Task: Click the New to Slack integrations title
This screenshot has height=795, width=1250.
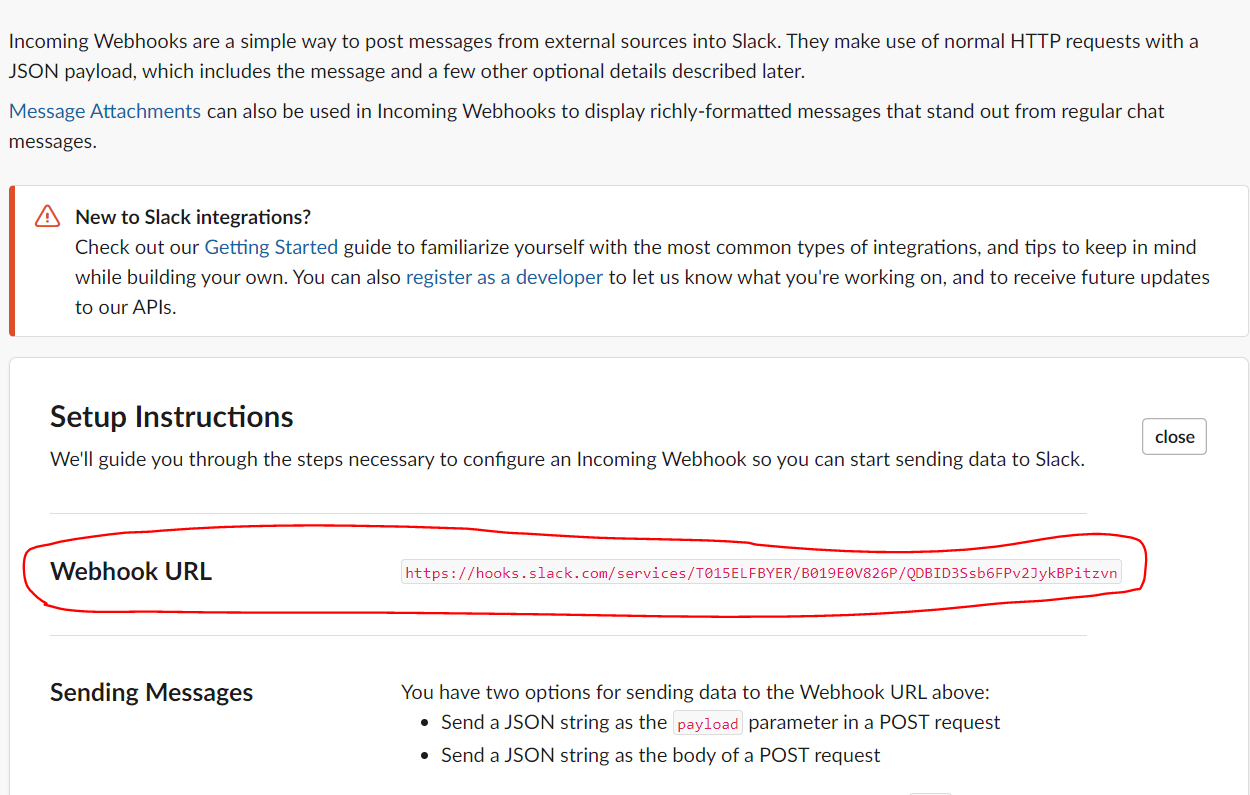Action: click(193, 217)
